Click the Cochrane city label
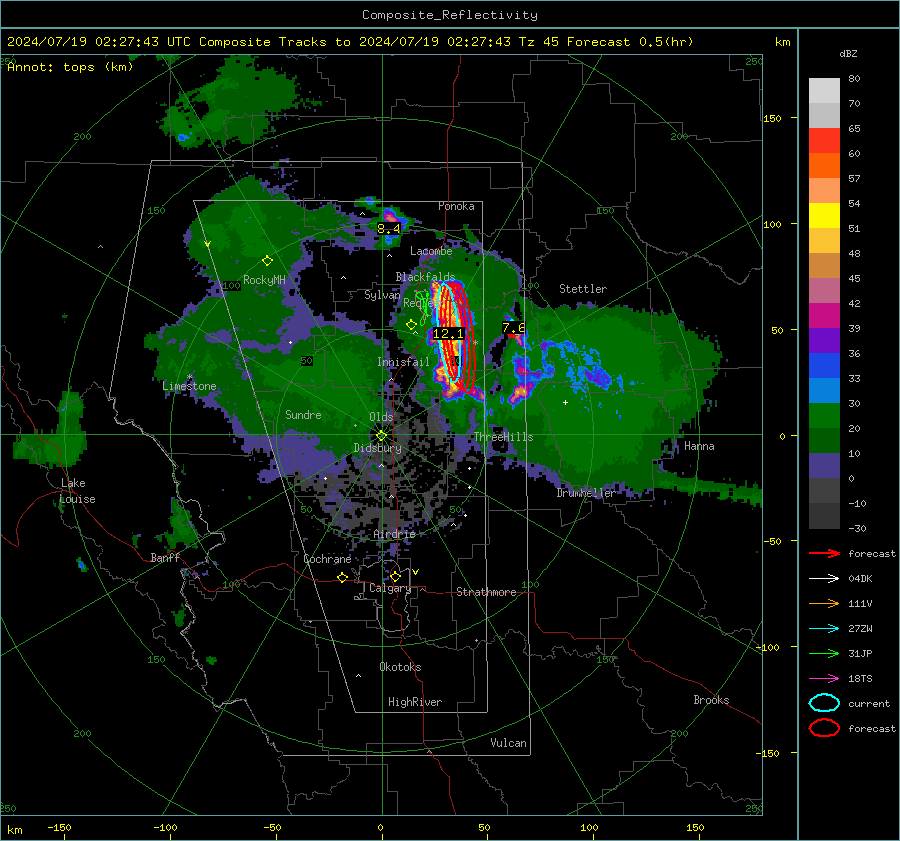Image resolution: width=900 pixels, height=841 pixels. tap(327, 559)
